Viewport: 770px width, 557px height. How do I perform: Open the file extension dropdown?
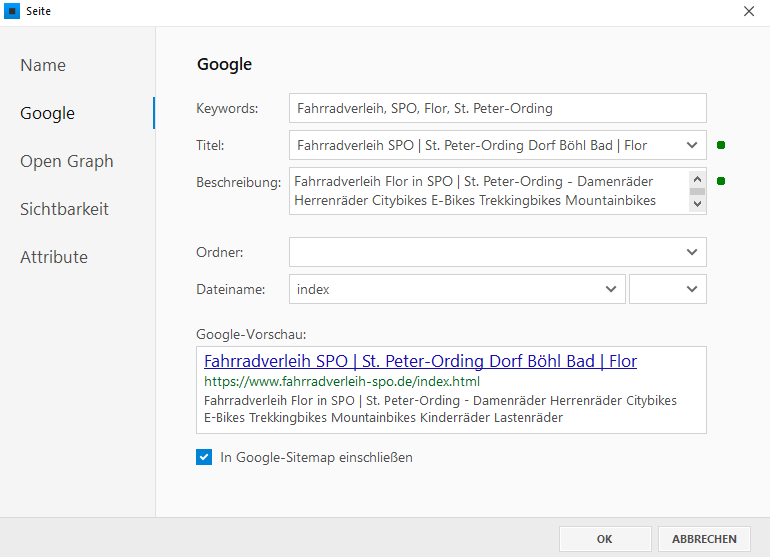(692, 289)
